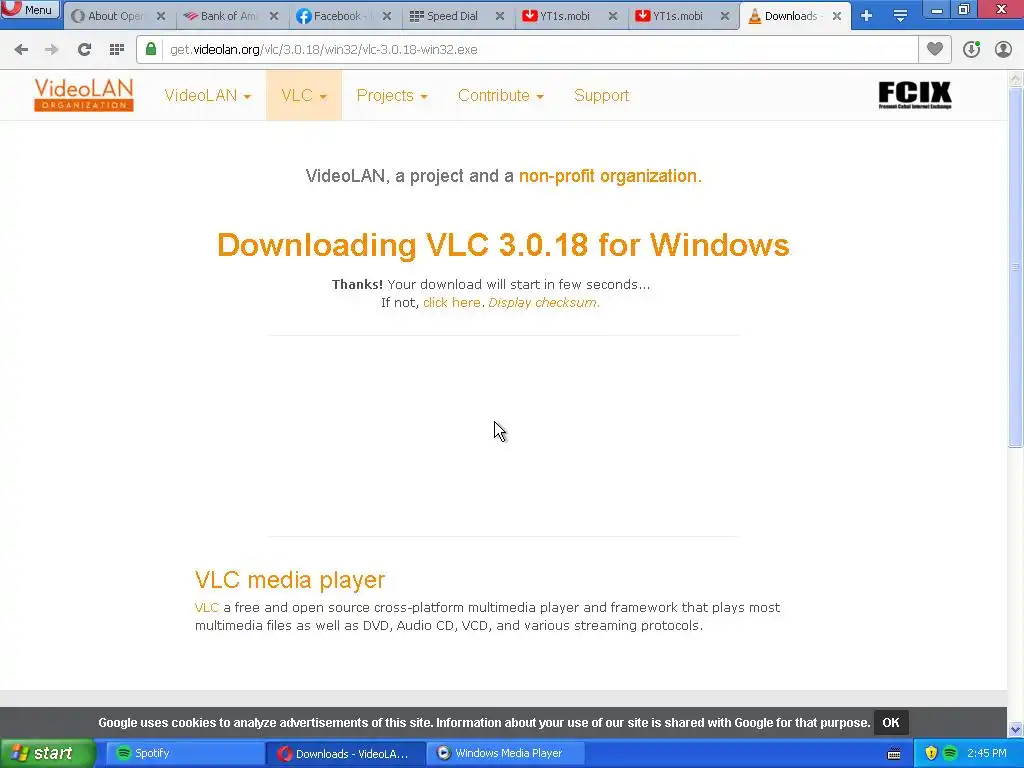This screenshot has height=768, width=1024.
Task: Click the keyboard icon in system tray
Action: point(894,754)
